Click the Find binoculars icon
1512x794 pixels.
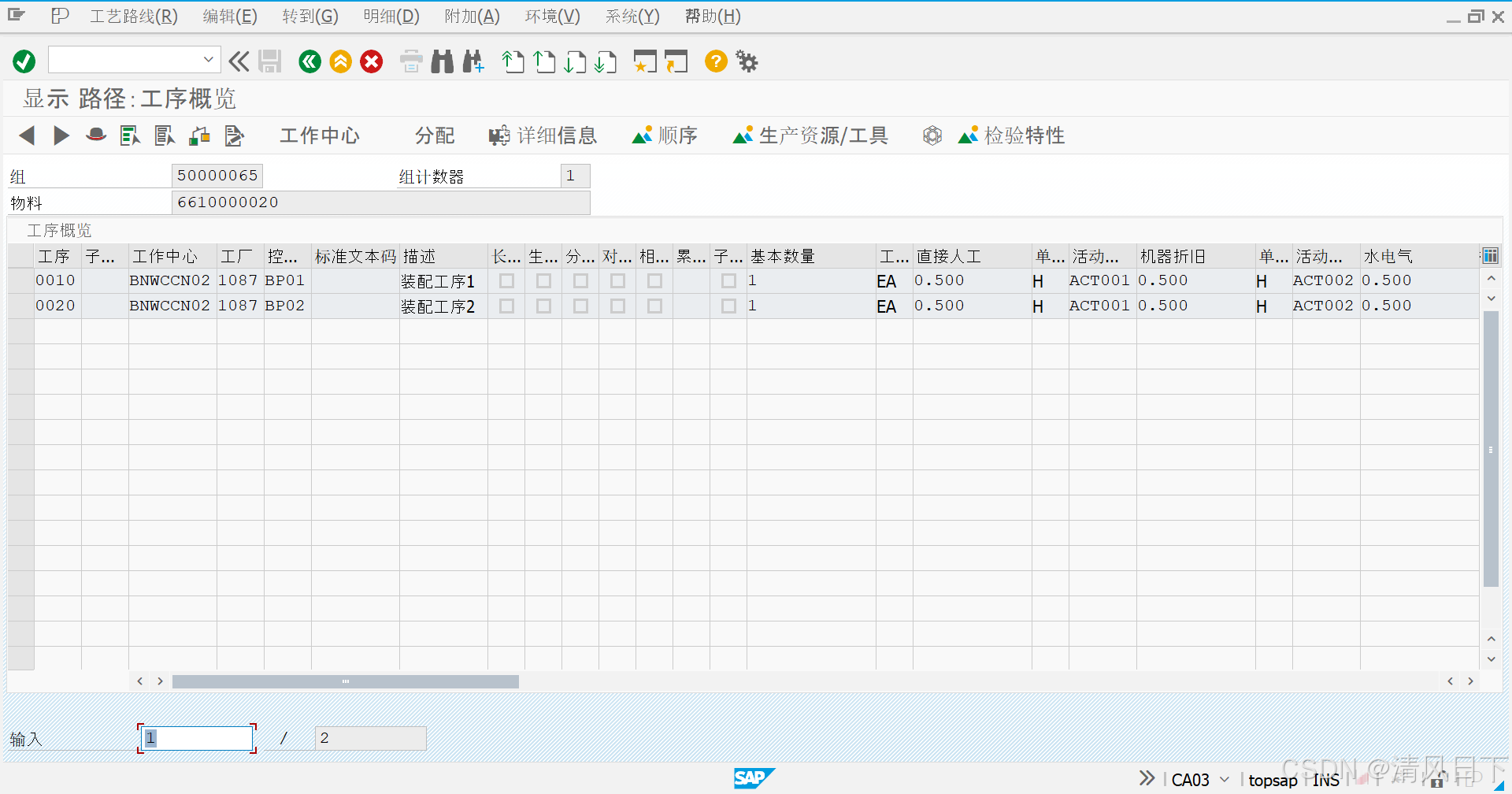point(442,61)
